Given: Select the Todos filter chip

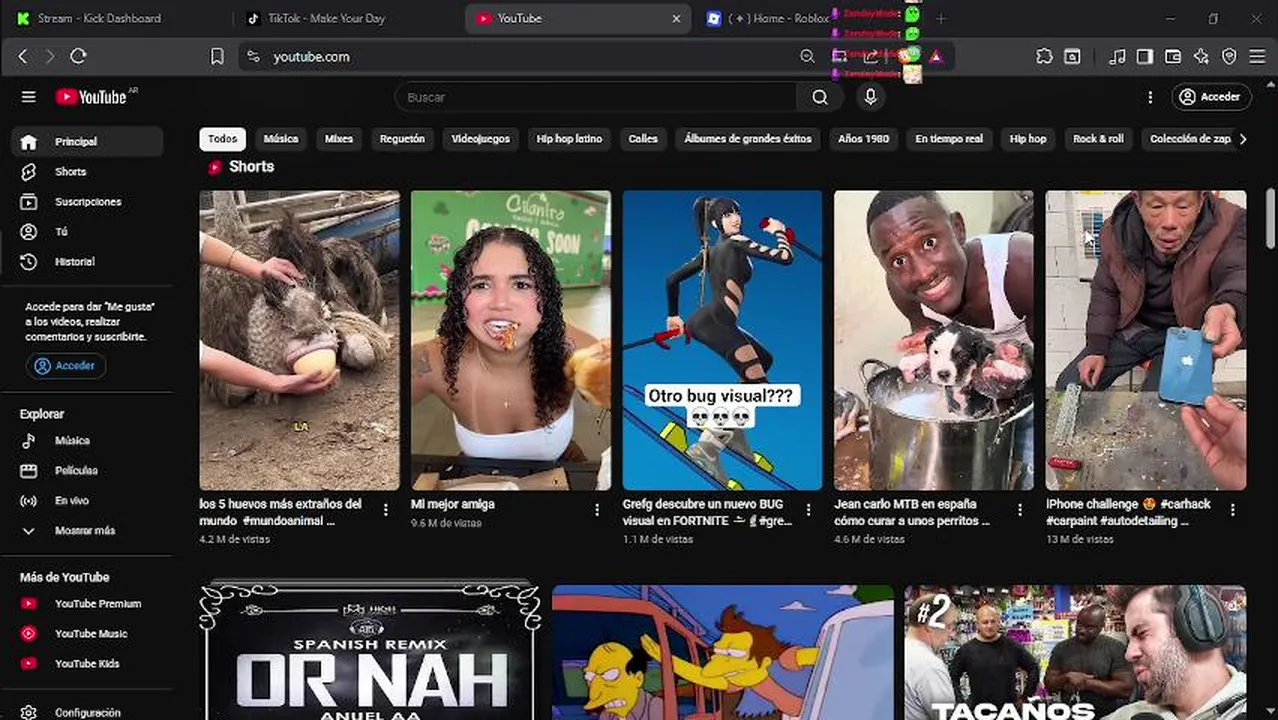Looking at the screenshot, I should pos(222,139).
